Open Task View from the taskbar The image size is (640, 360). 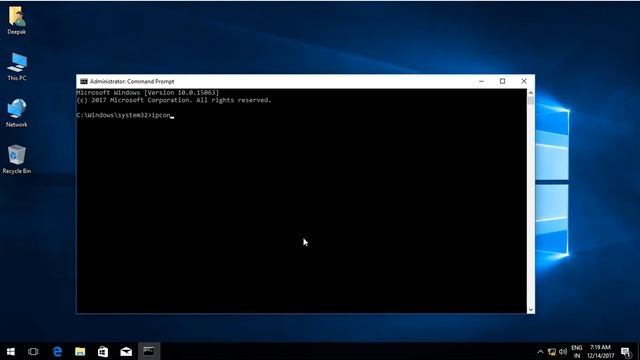(33, 351)
